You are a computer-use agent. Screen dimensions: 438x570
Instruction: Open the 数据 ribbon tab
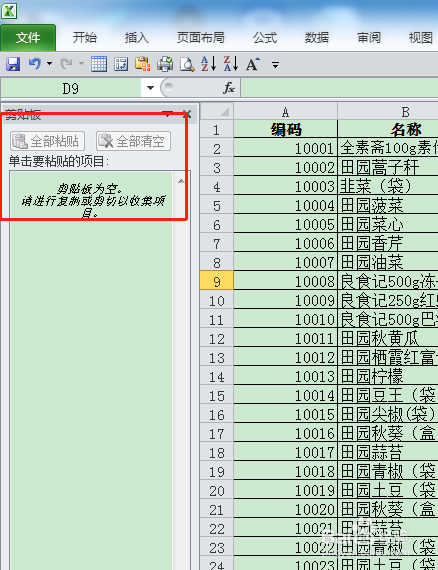click(x=317, y=38)
